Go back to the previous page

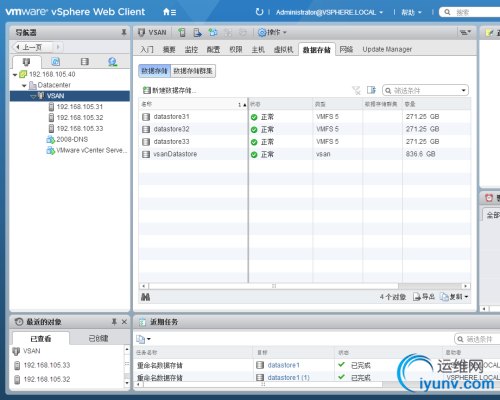(x=33, y=47)
